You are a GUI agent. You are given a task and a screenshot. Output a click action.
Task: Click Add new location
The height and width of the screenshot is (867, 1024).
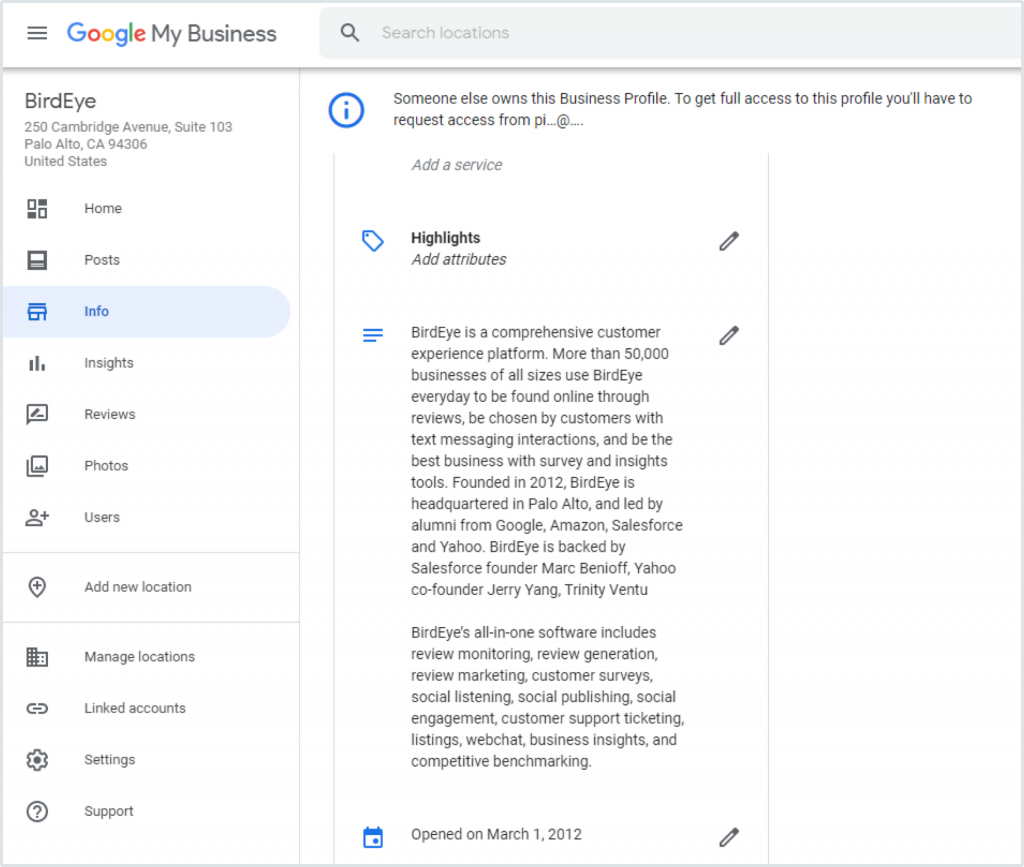click(137, 587)
